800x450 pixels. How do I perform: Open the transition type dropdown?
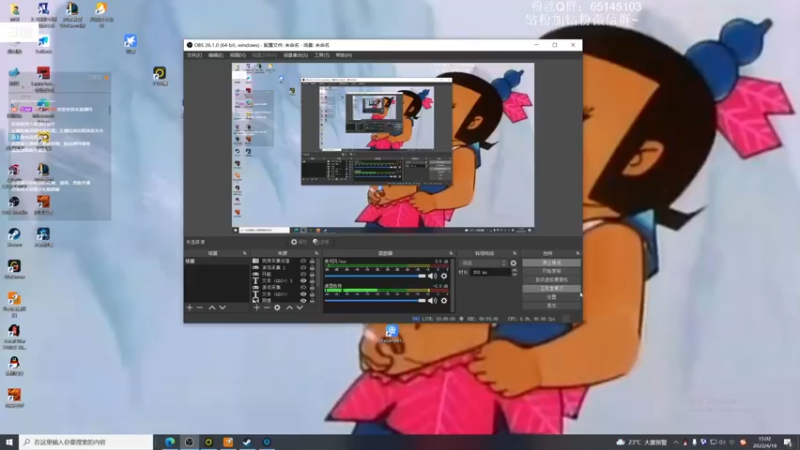484,263
